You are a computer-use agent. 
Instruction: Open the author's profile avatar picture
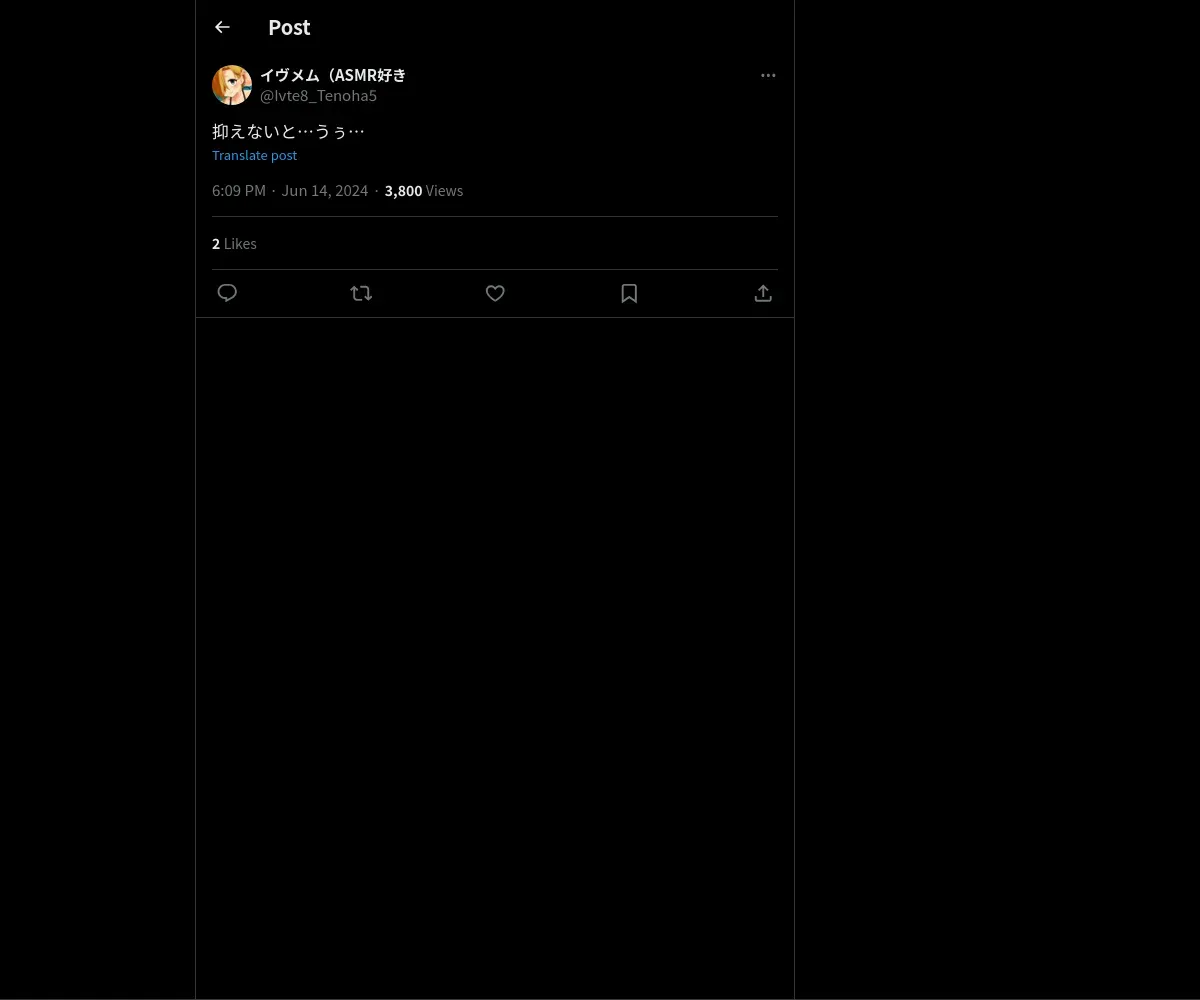coord(232,85)
